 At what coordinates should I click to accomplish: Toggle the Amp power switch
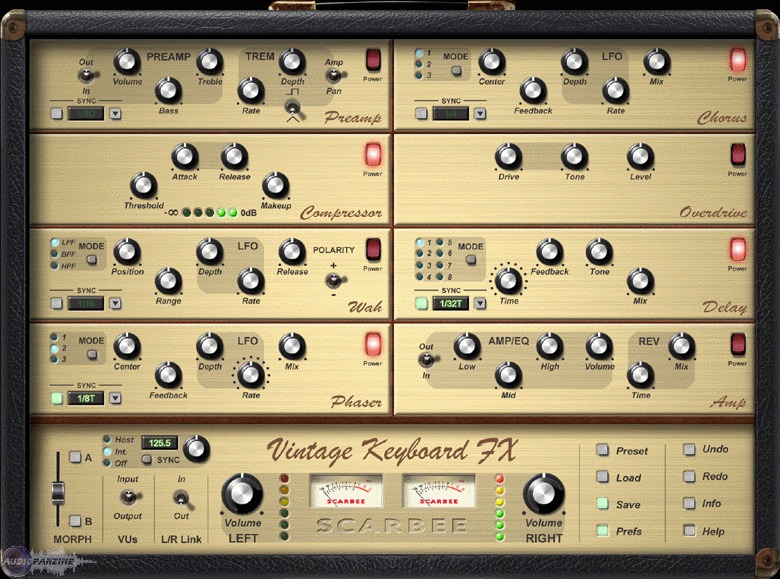[737, 345]
